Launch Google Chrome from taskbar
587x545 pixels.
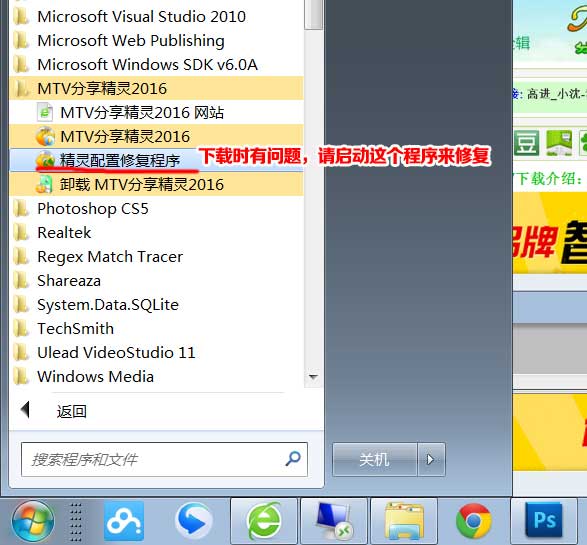(x=474, y=521)
